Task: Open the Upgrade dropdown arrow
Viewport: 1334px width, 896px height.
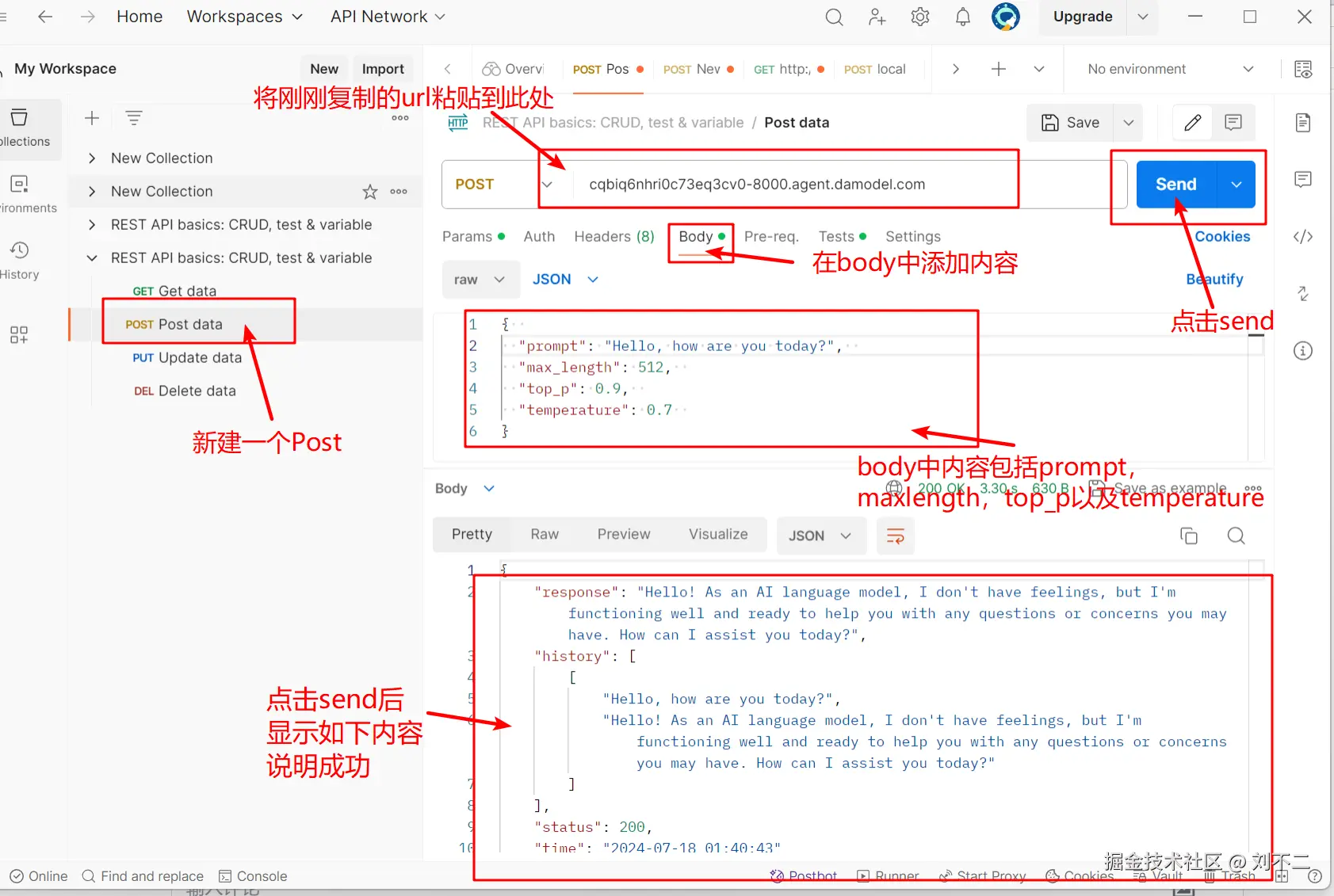Action: click(x=1143, y=17)
